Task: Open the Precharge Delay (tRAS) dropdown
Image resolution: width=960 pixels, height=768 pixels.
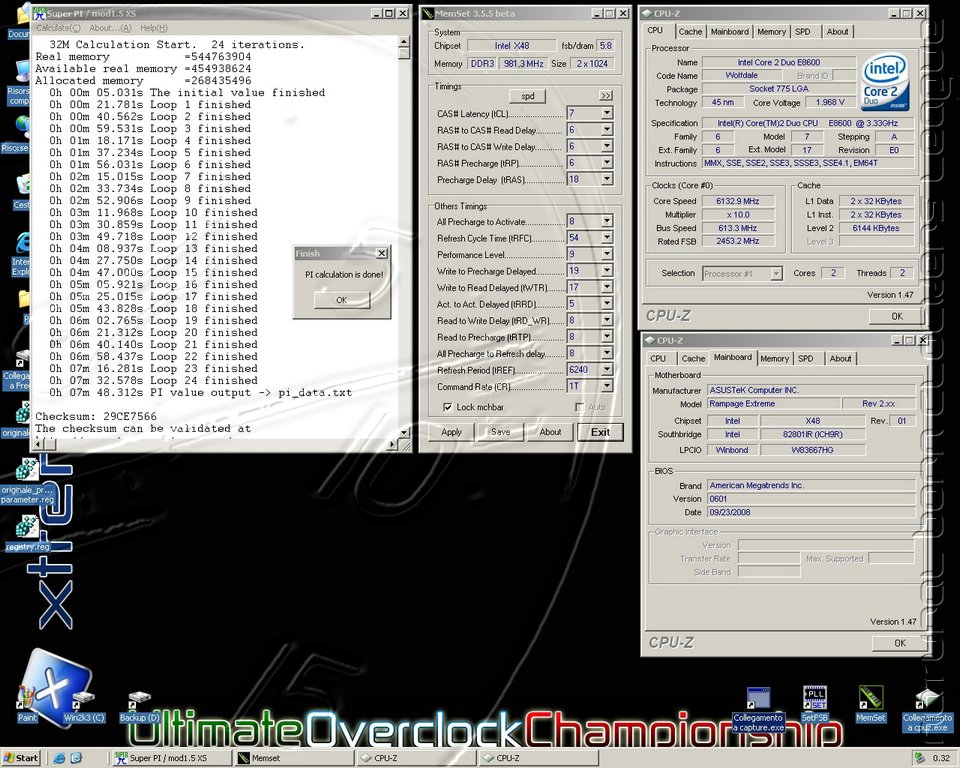Action: click(607, 179)
